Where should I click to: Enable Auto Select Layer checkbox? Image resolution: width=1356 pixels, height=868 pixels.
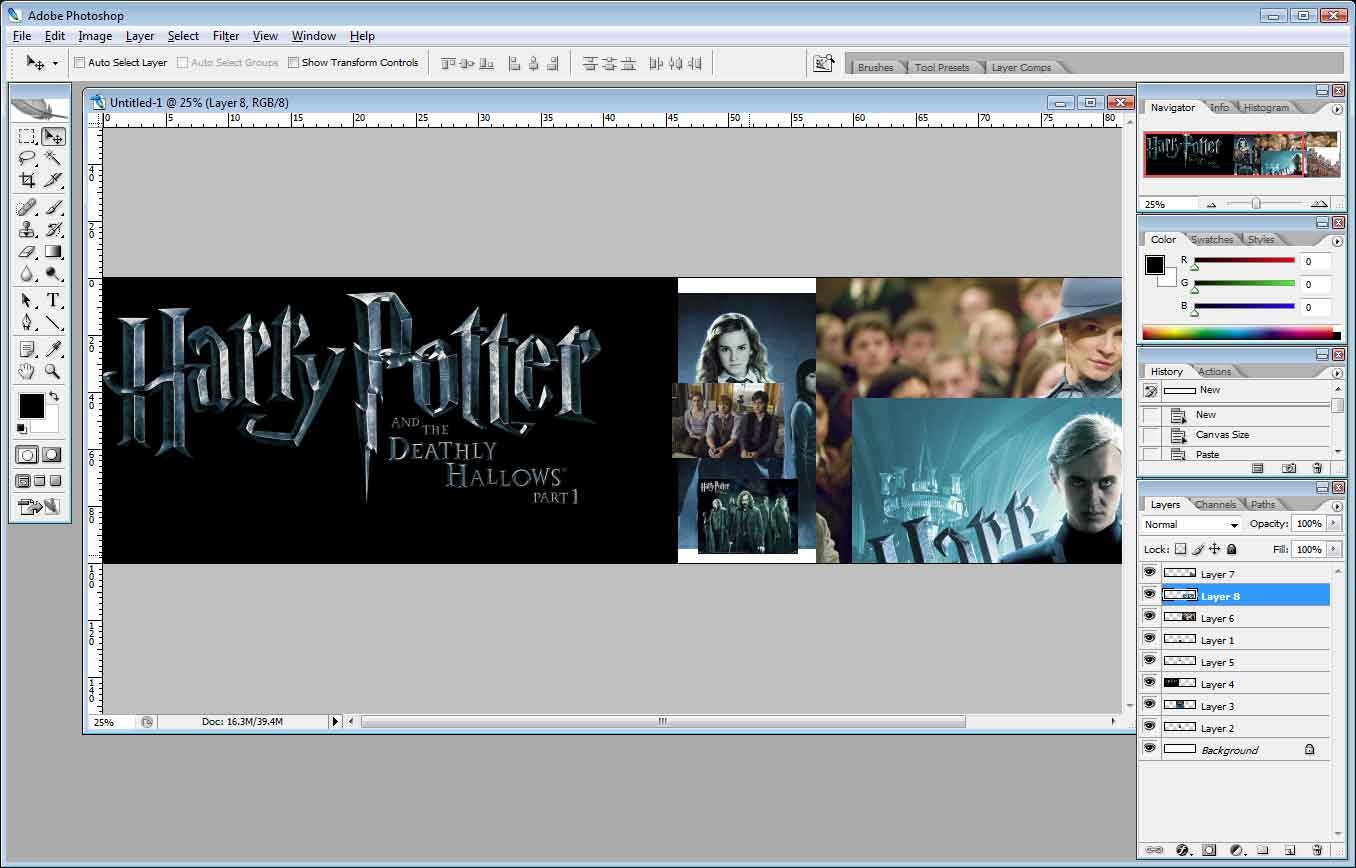[x=80, y=62]
